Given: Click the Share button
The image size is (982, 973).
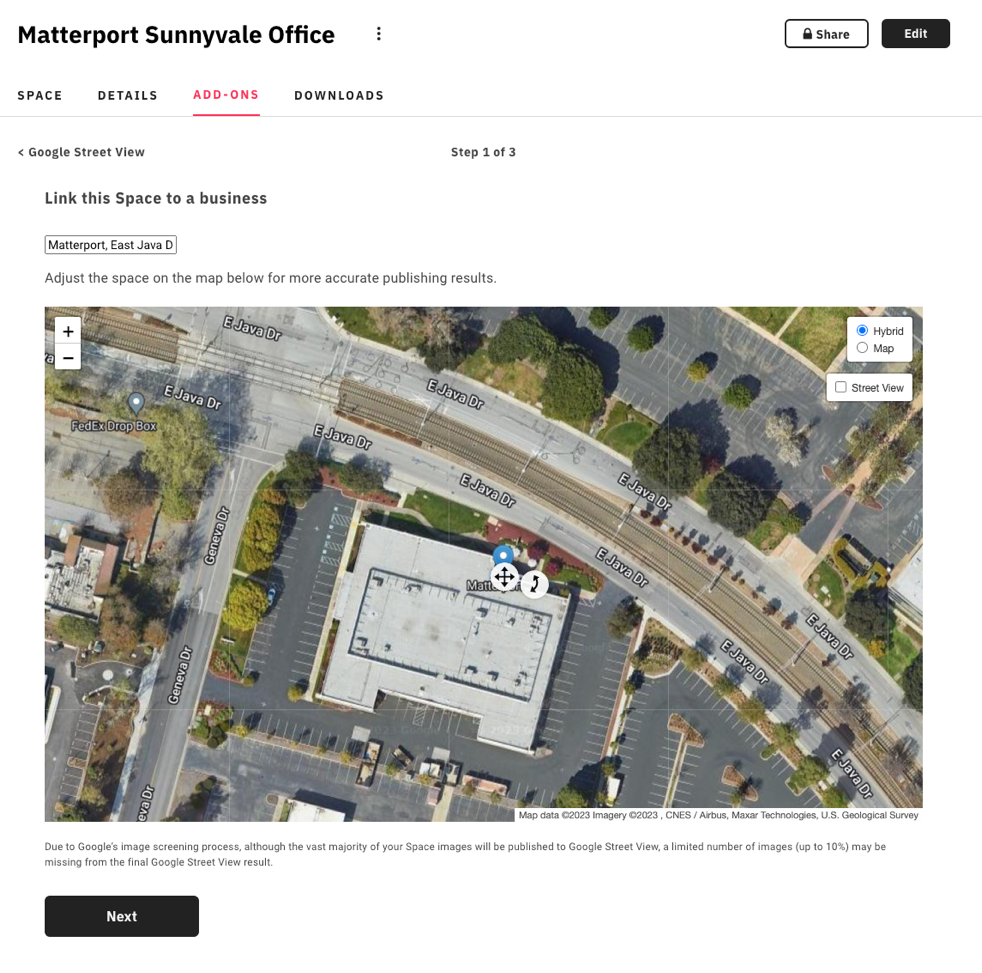Looking at the screenshot, I should coord(826,33).
